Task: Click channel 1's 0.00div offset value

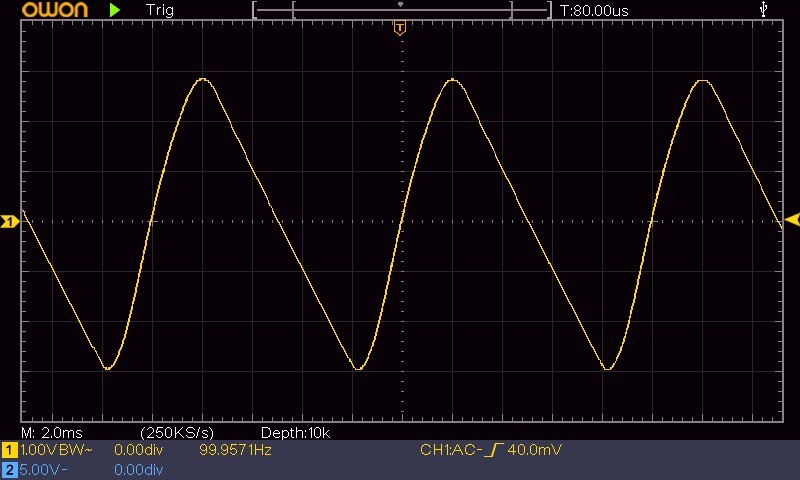Action: 138,450
